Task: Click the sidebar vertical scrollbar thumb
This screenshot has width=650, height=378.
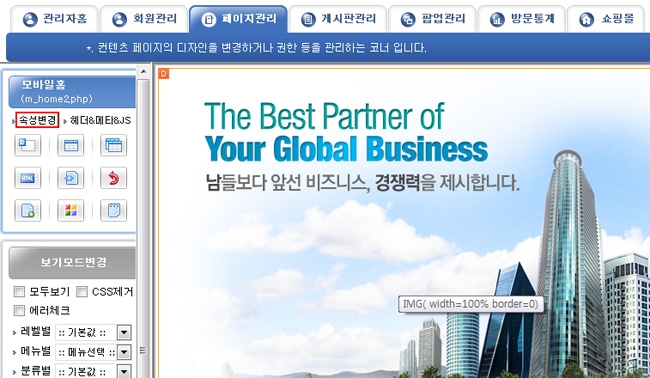Action: [143, 228]
